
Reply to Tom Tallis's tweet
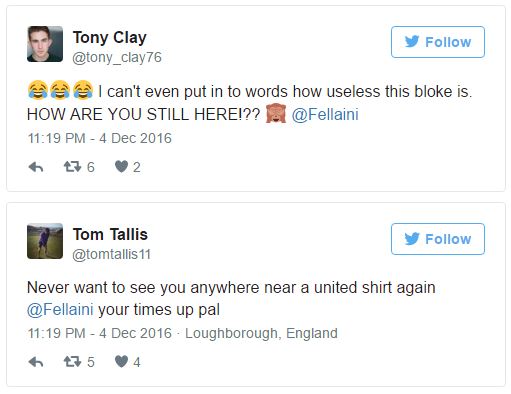(36, 362)
